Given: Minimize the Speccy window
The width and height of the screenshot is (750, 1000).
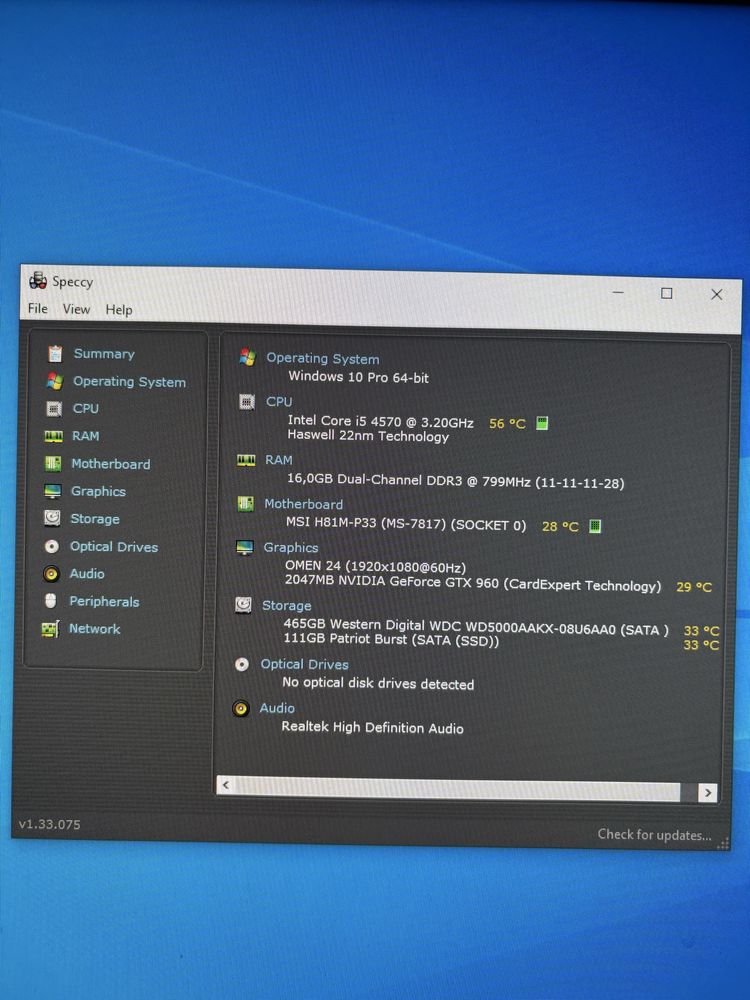Looking at the screenshot, I should point(618,292).
